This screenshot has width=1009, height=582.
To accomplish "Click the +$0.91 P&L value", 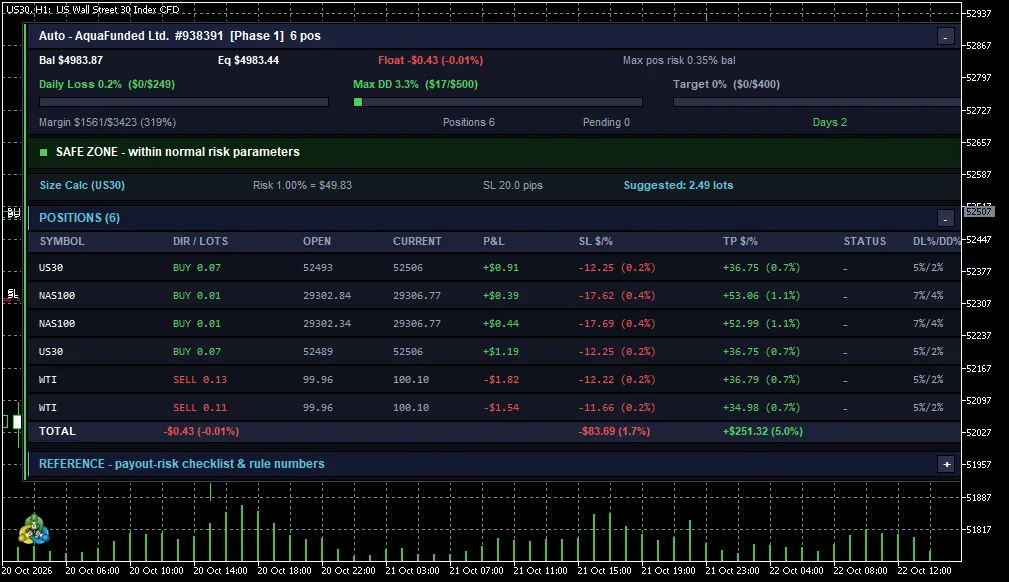I will [501, 268].
